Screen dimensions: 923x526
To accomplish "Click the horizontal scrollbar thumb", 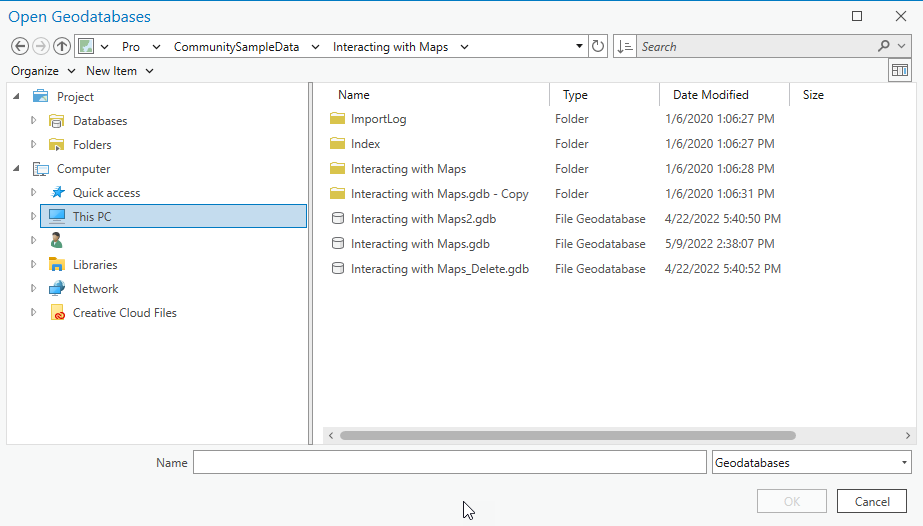I will tap(568, 435).
